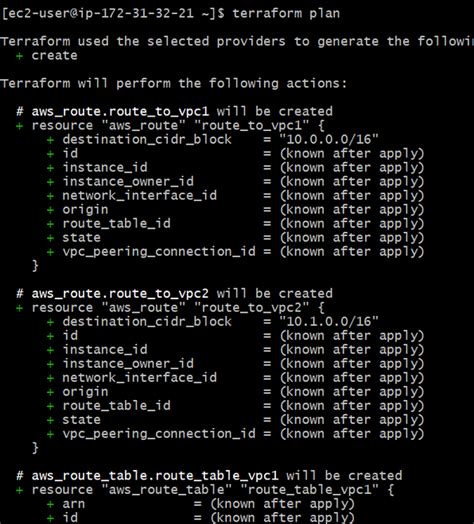Click vpc_peering_connection_id in the route_to_vpc1 block
This screenshot has height=524, width=474.
click(x=159, y=252)
